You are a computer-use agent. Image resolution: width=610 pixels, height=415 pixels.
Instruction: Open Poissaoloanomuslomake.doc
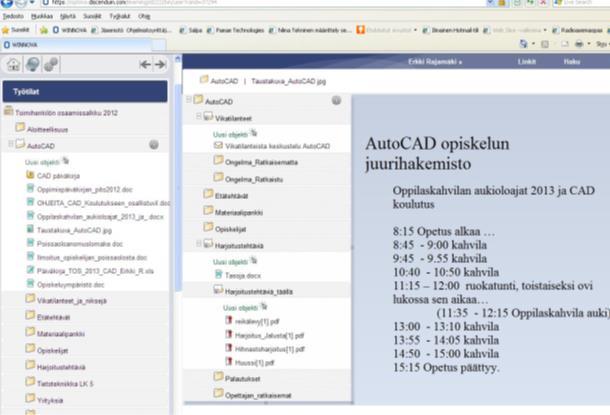(80, 244)
